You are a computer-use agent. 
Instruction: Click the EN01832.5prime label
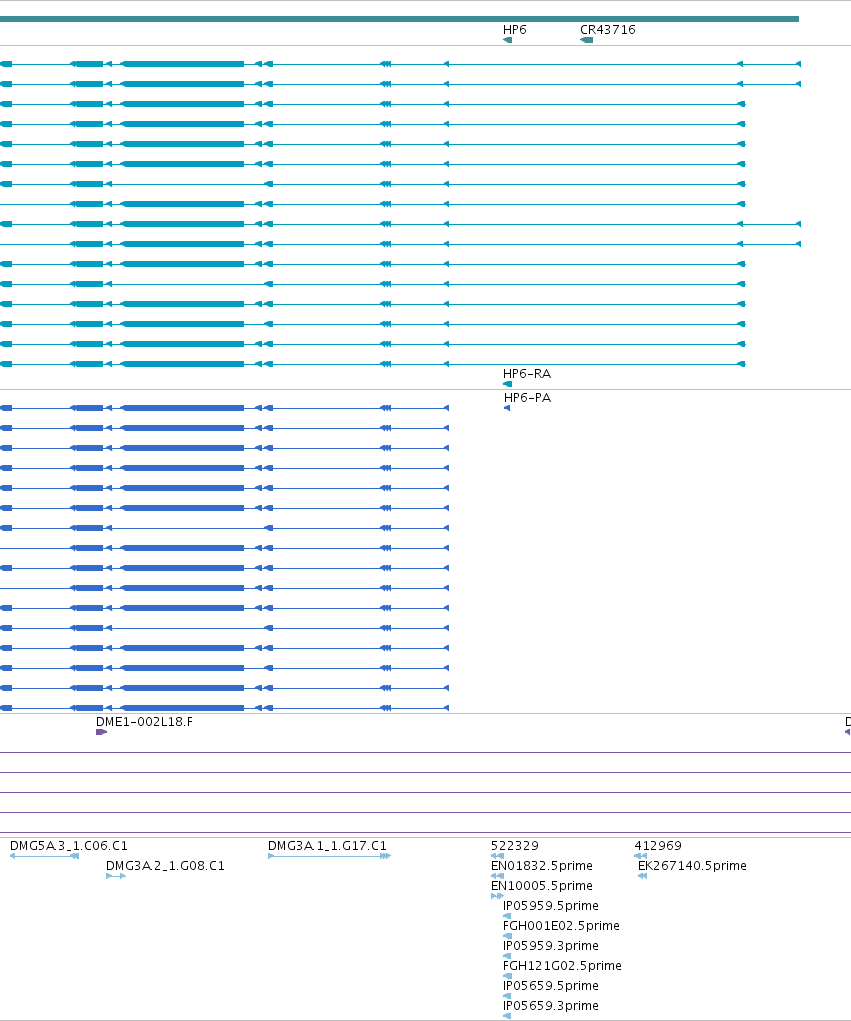click(542, 866)
